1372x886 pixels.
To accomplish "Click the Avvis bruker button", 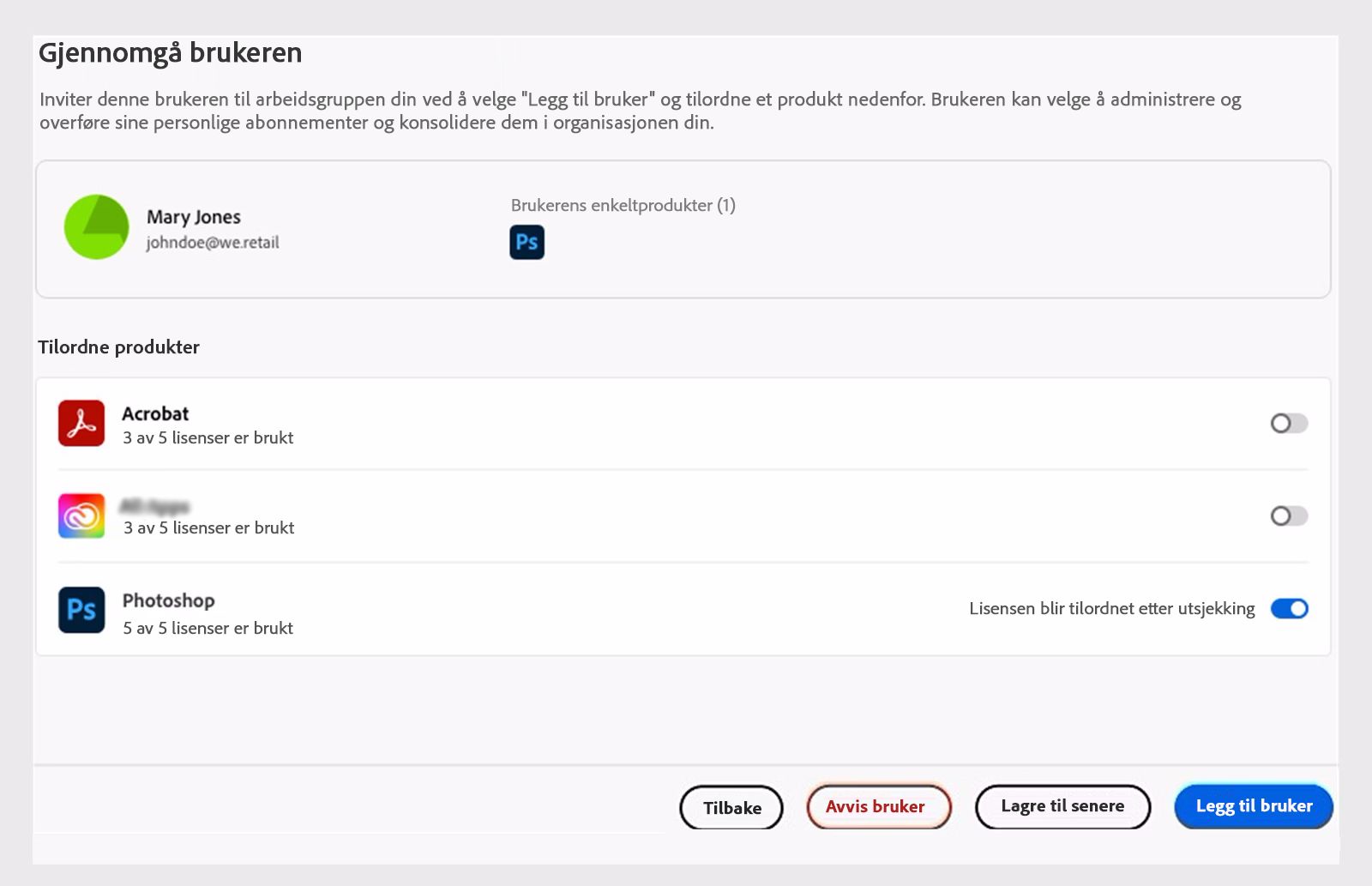I will [x=879, y=806].
